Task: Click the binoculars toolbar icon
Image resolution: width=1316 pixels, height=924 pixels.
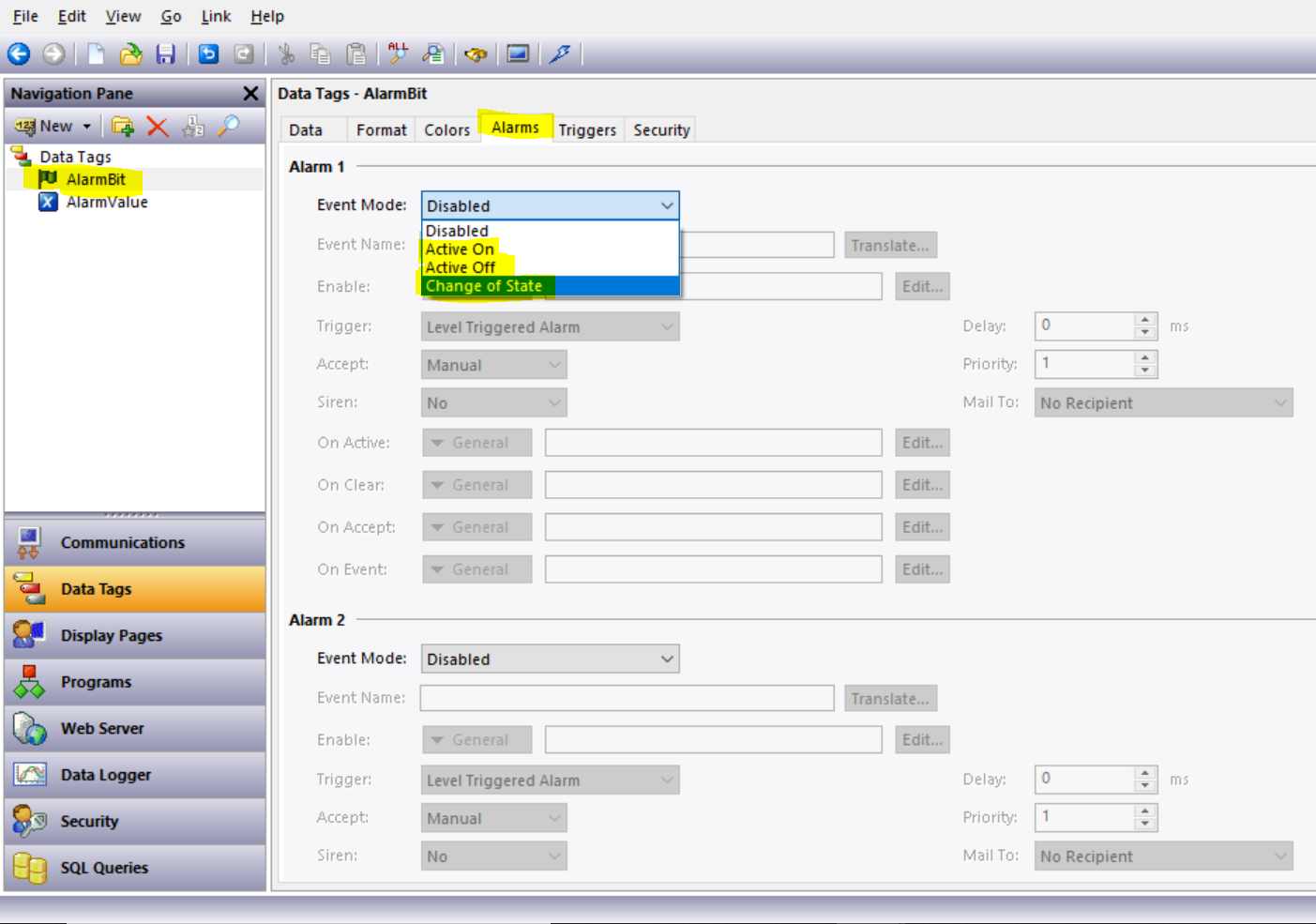Action: (476, 54)
